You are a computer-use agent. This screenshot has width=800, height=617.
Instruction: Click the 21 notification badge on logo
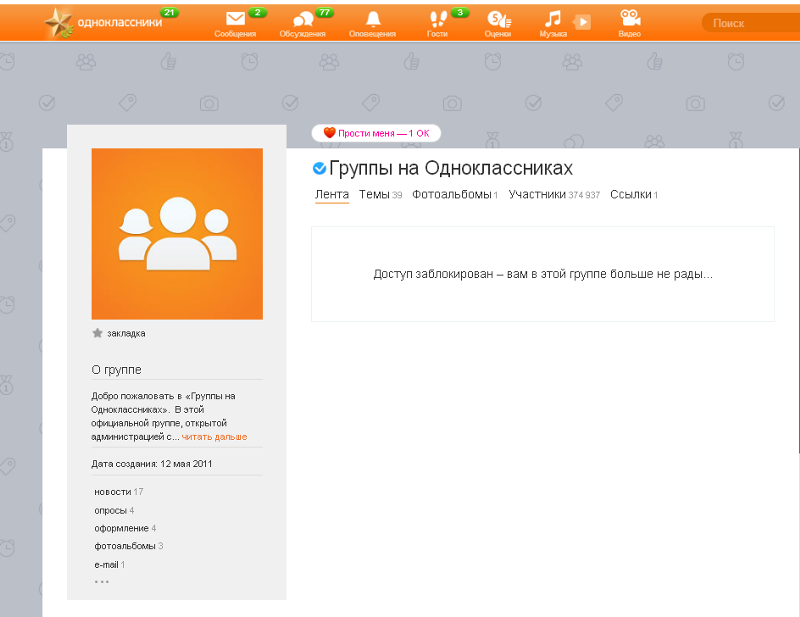pos(169,12)
